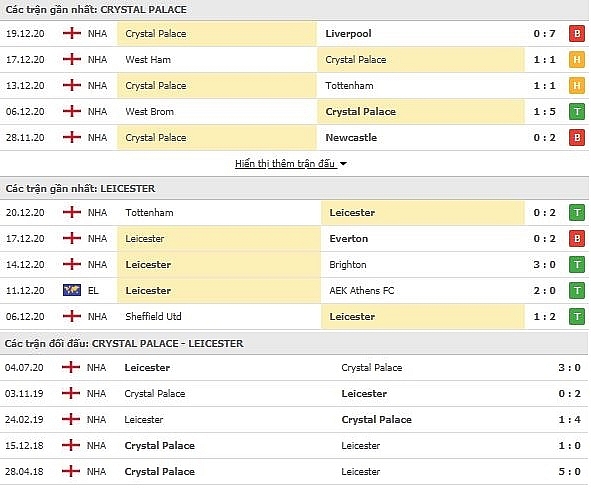Open the Liverpool team link
The width and height of the screenshot is (591, 490).
pyautogui.click(x=348, y=34)
